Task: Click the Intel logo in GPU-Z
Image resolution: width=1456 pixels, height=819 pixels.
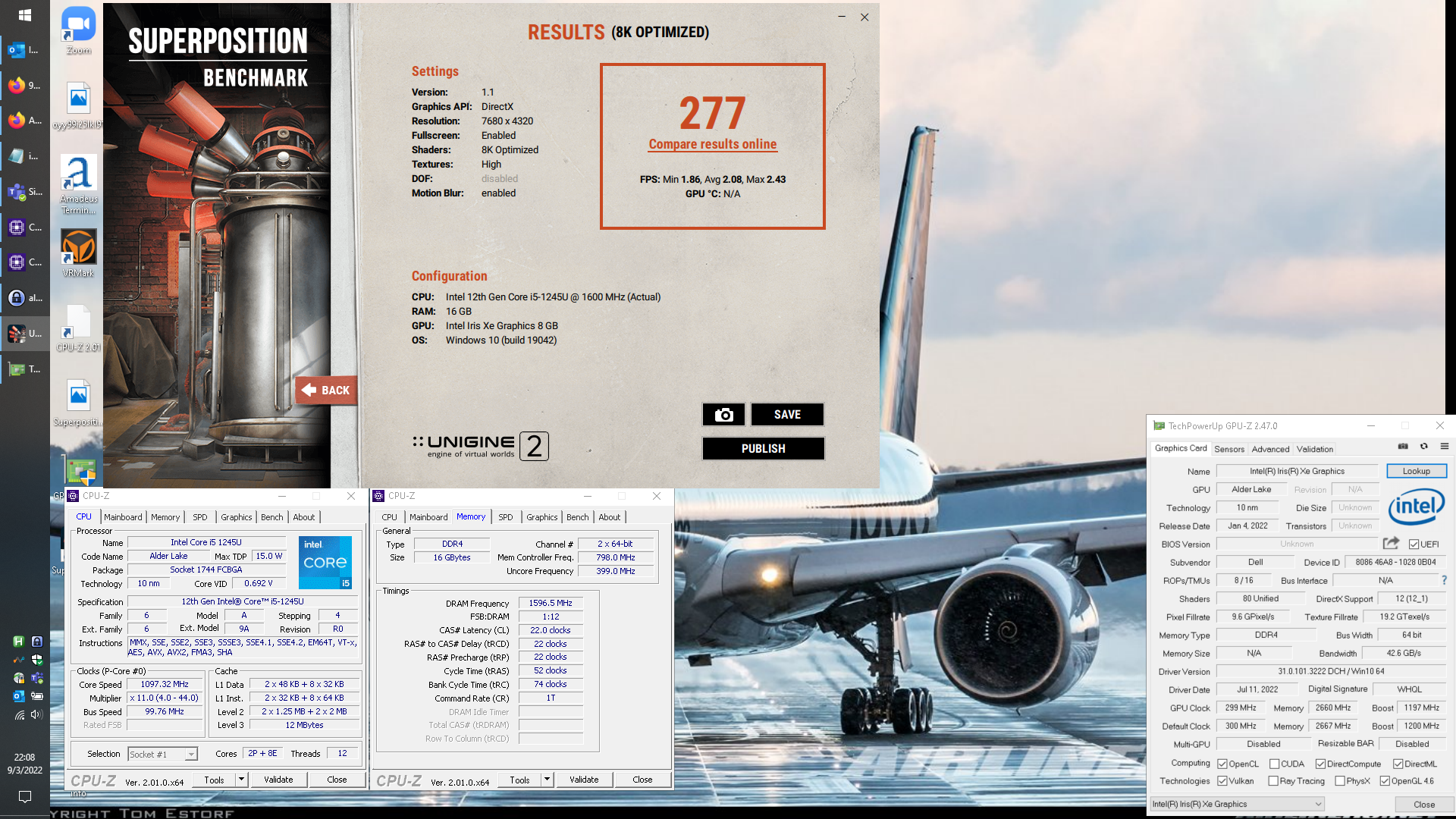Action: click(x=1417, y=507)
